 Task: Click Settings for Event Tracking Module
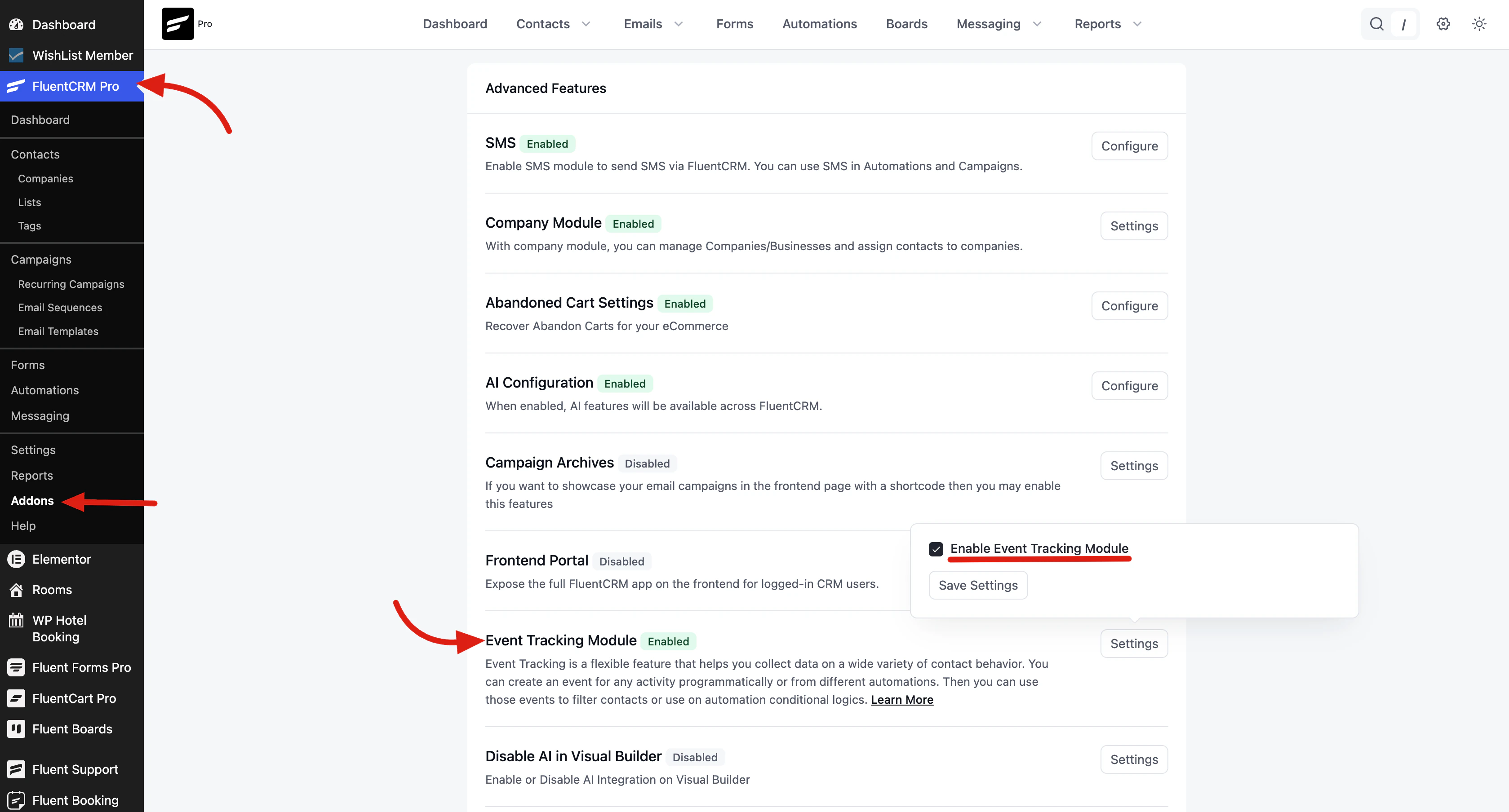tap(1134, 644)
